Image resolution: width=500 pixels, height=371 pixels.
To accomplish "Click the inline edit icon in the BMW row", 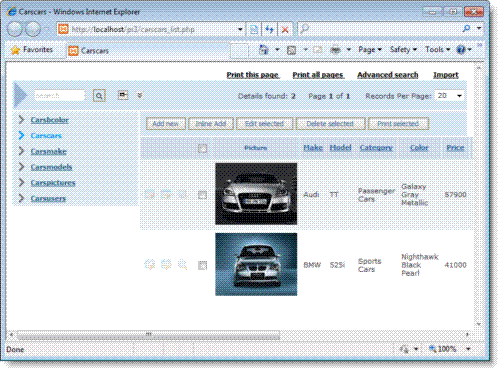I will (166, 265).
